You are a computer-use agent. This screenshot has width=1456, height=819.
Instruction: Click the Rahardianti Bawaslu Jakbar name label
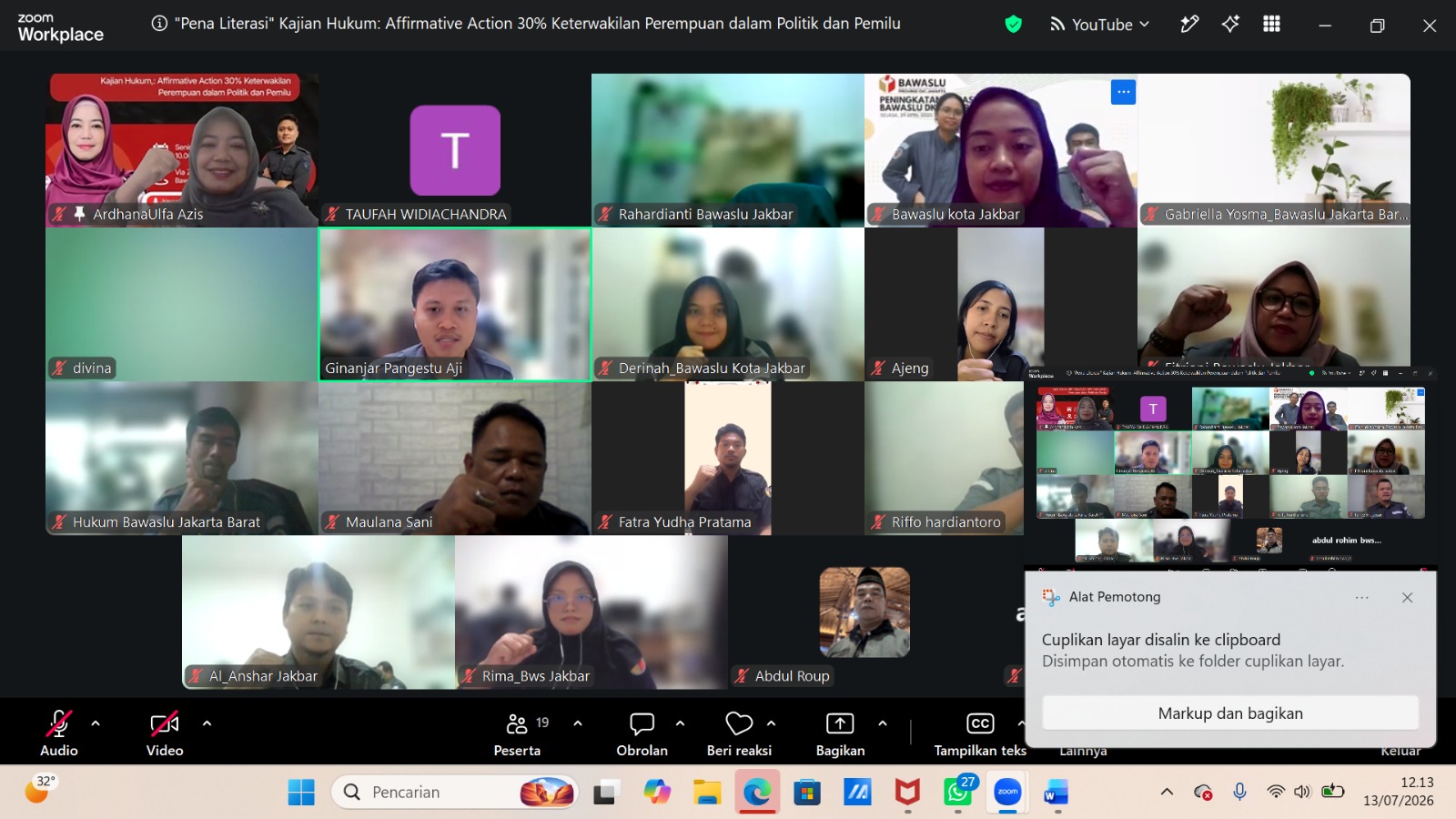705,215
